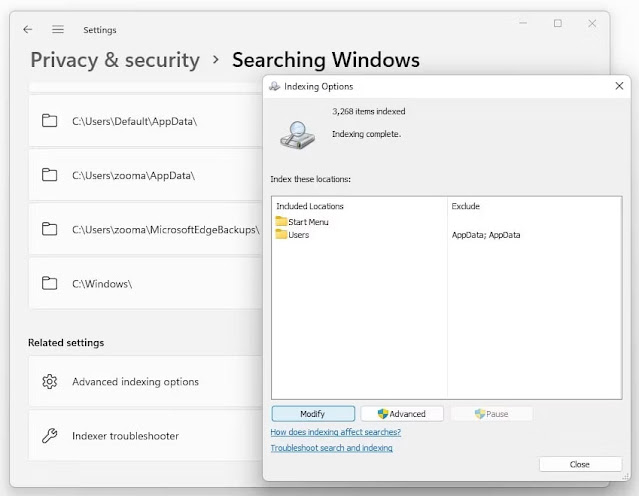
Task: Click folder icon beside MicrosoftEdgeBackups path
Action: (x=49, y=229)
